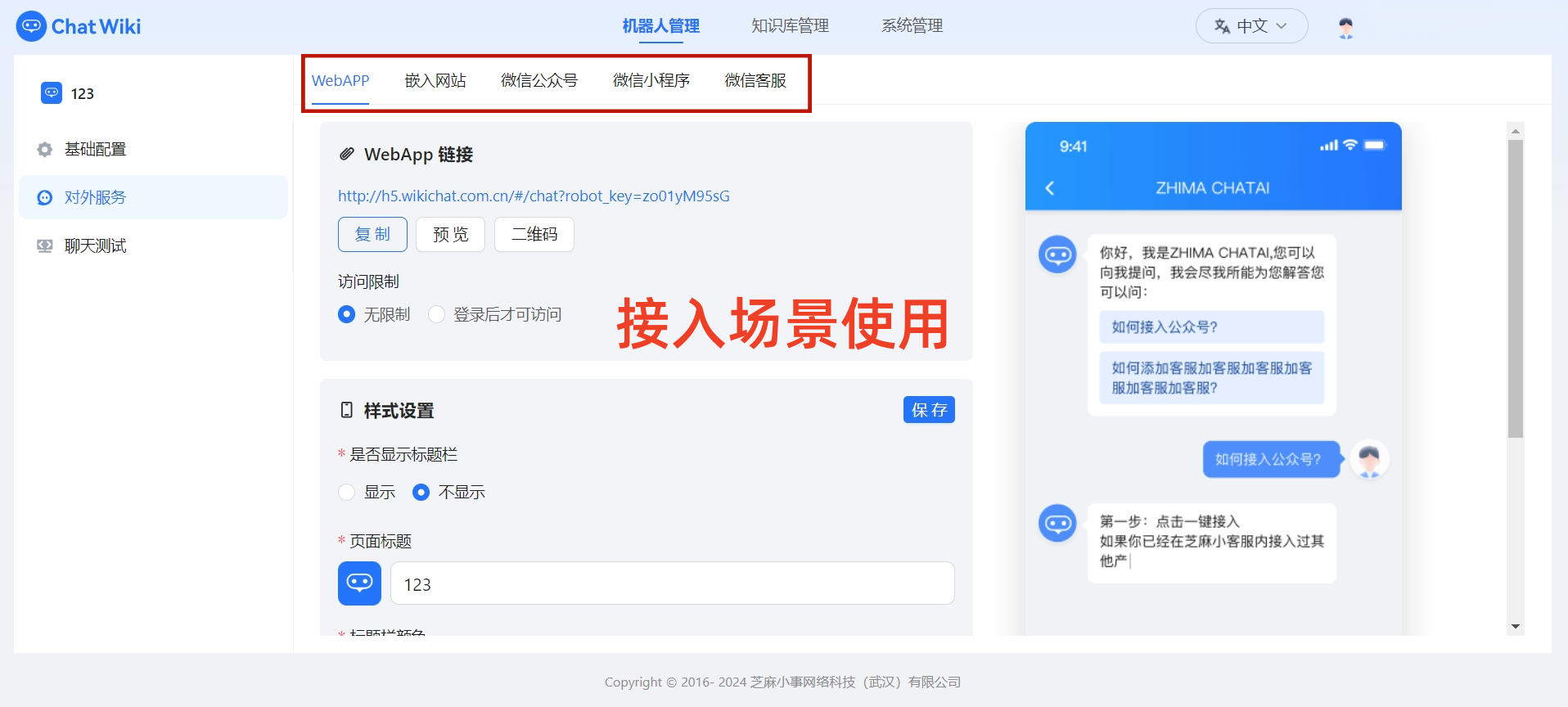Screen dimensions: 1568x707
Task: Click the gear icon for 基础配置
Action: click(x=45, y=150)
